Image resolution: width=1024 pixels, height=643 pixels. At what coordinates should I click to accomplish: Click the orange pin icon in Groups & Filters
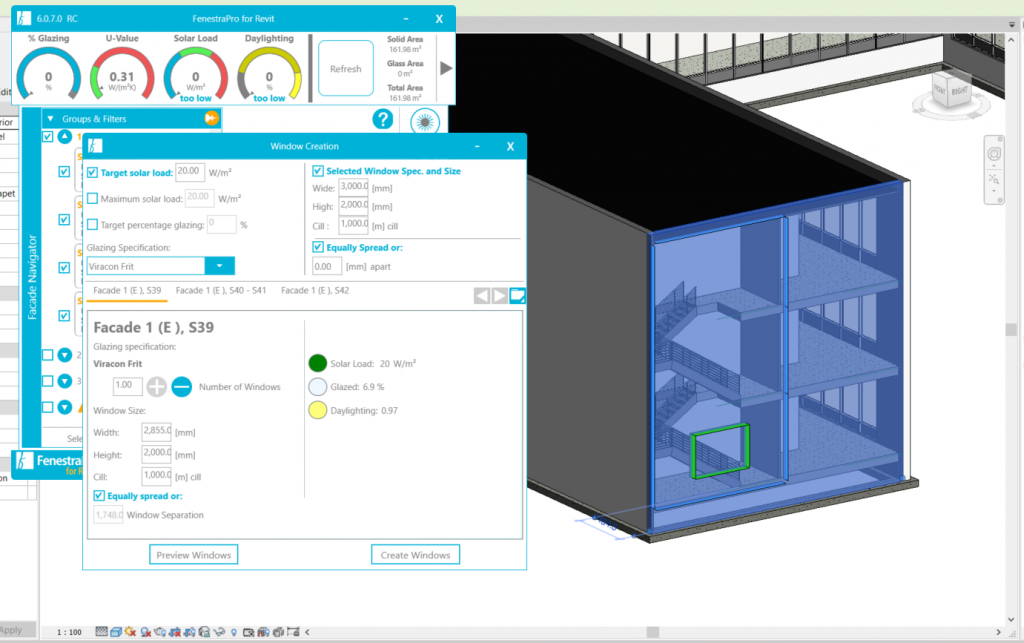pyautogui.click(x=211, y=118)
